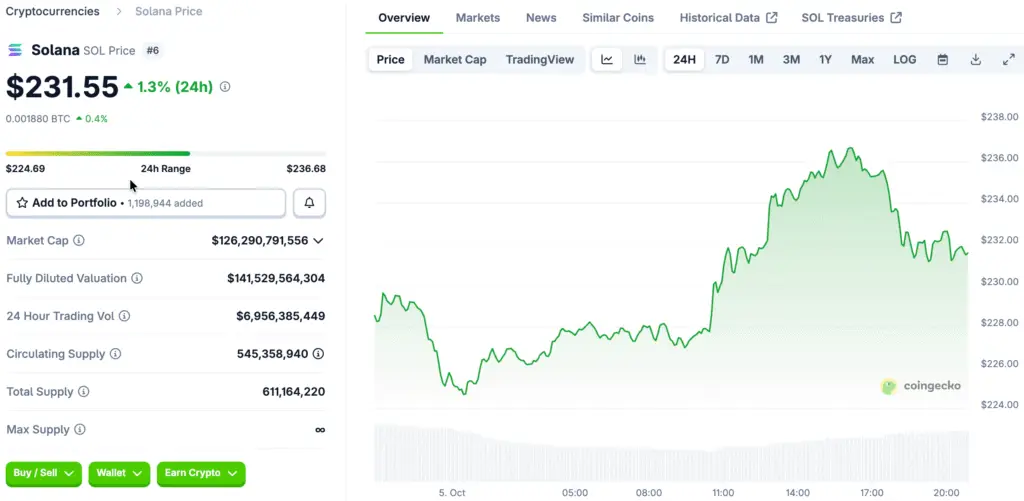Switch to candlestick chart icon
The width and height of the screenshot is (1024, 501).
pos(640,60)
